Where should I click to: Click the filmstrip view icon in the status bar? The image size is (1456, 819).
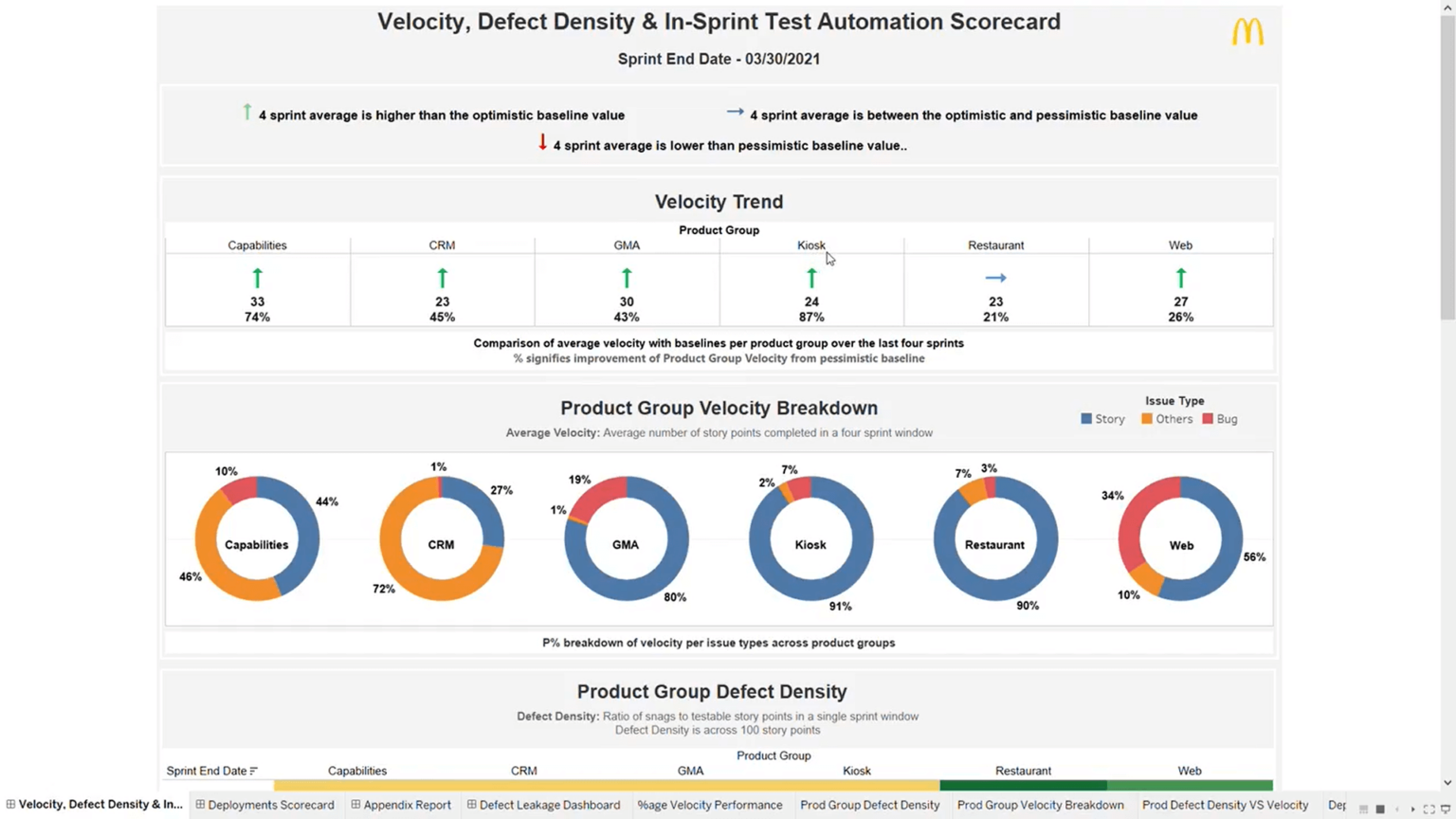1363,810
